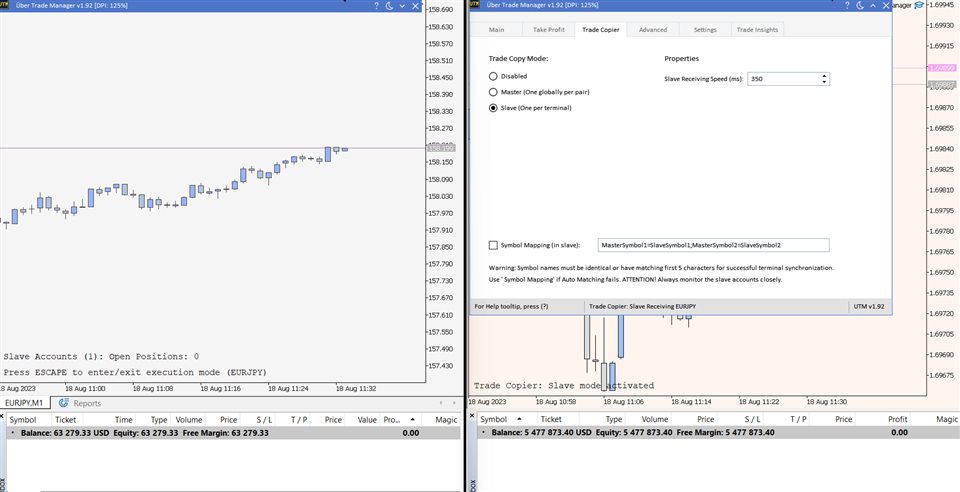Open the Trade Insights tab
This screenshot has width=960, height=492.
coord(756,30)
